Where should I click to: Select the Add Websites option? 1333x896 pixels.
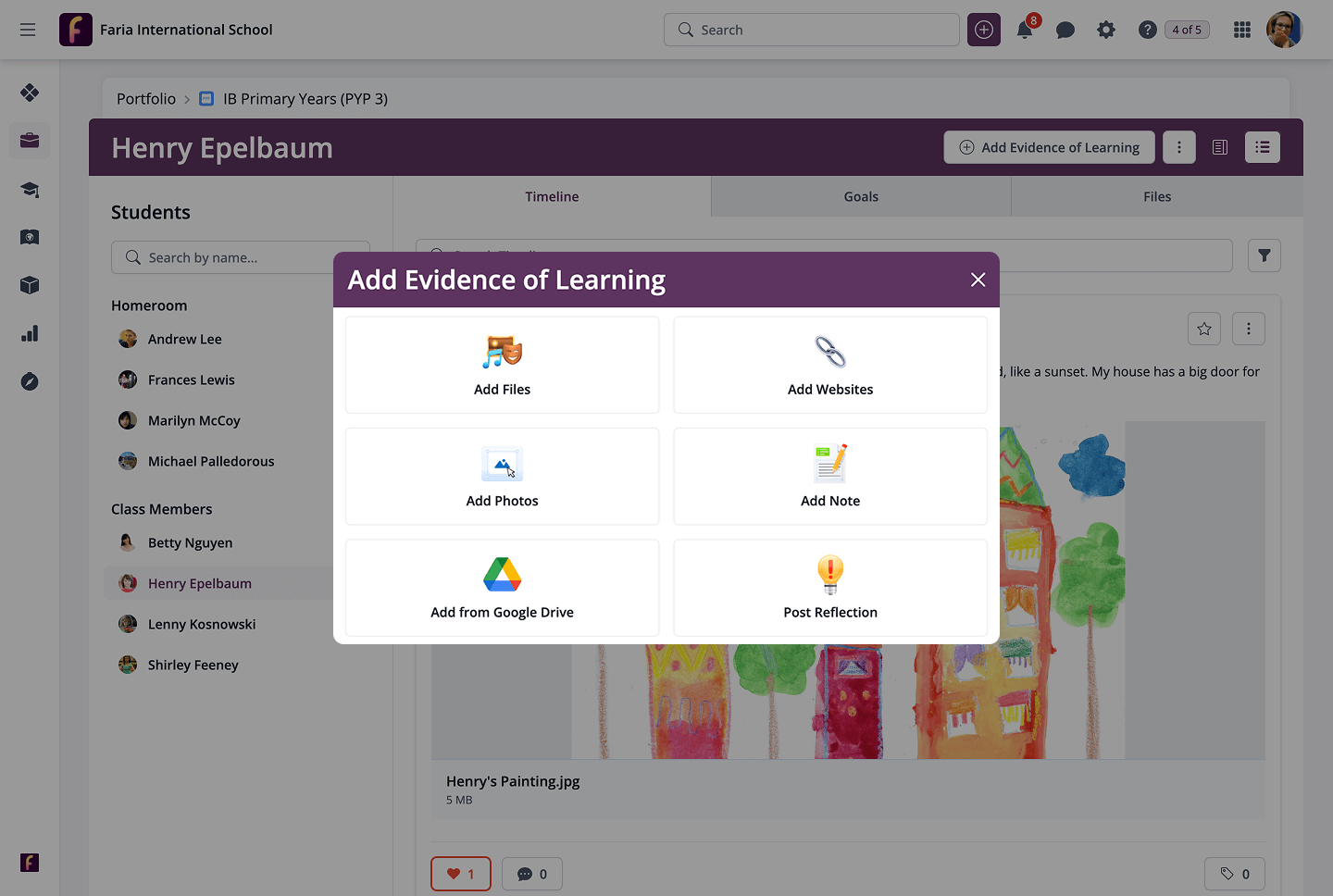[830, 365]
